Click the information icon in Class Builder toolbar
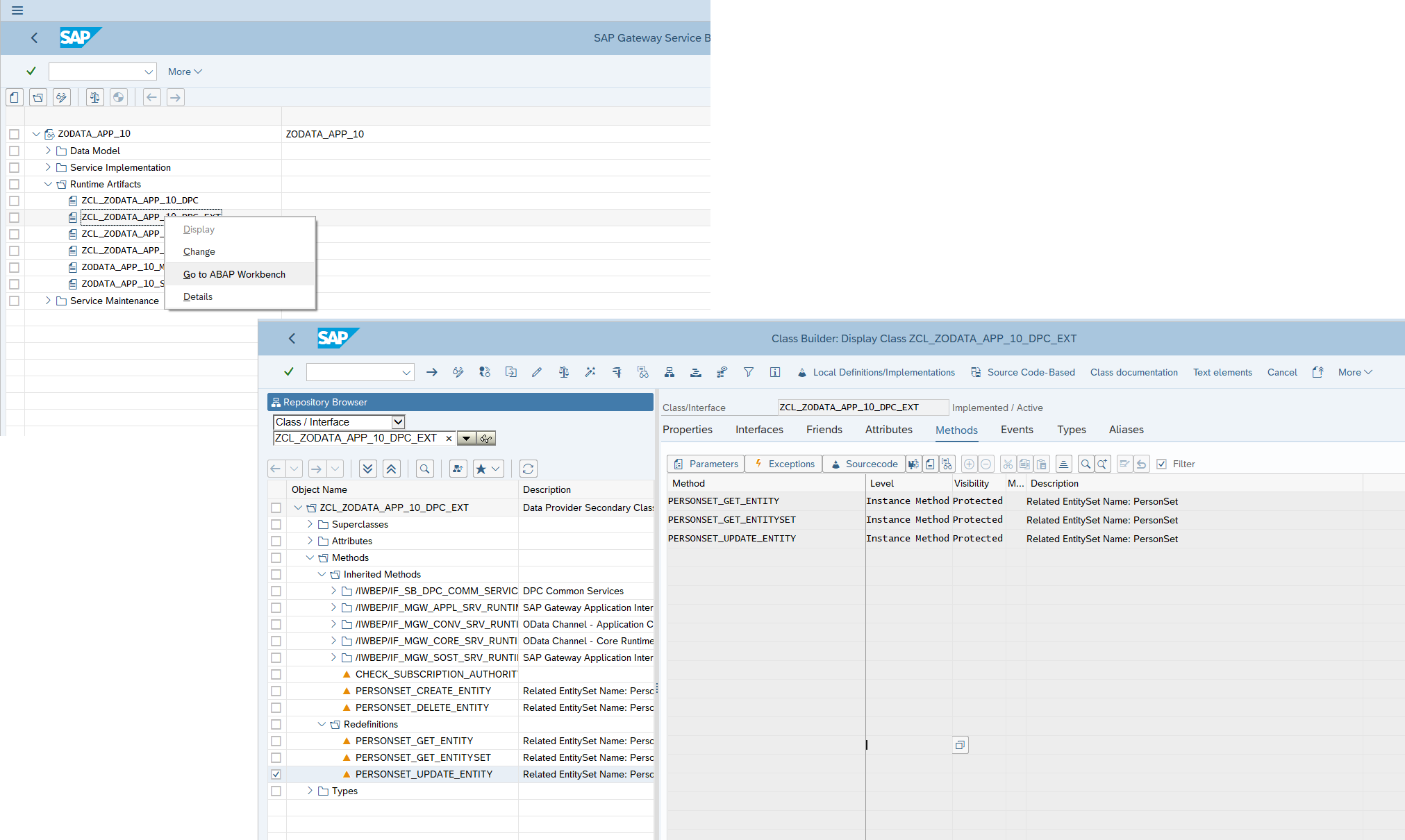Screen dimensions: 1405x840 click(775, 372)
